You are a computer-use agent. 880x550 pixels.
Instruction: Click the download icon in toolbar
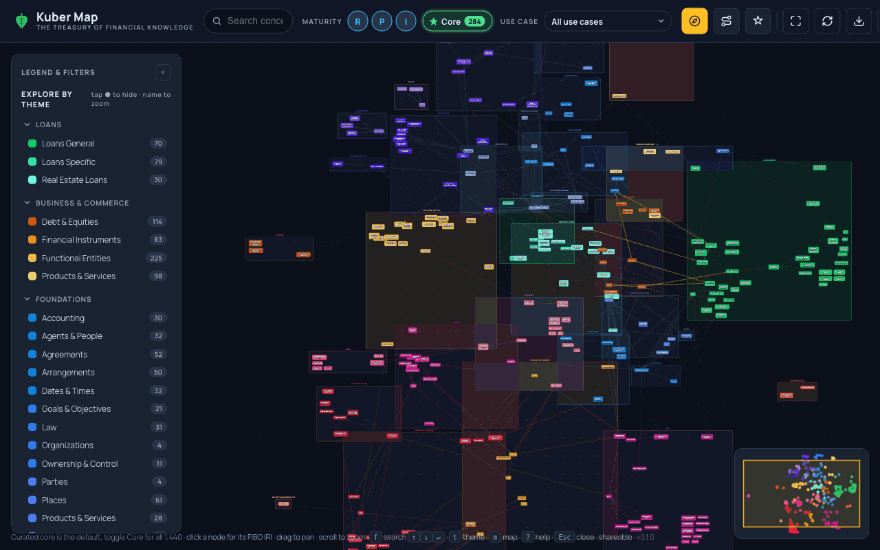(x=859, y=21)
